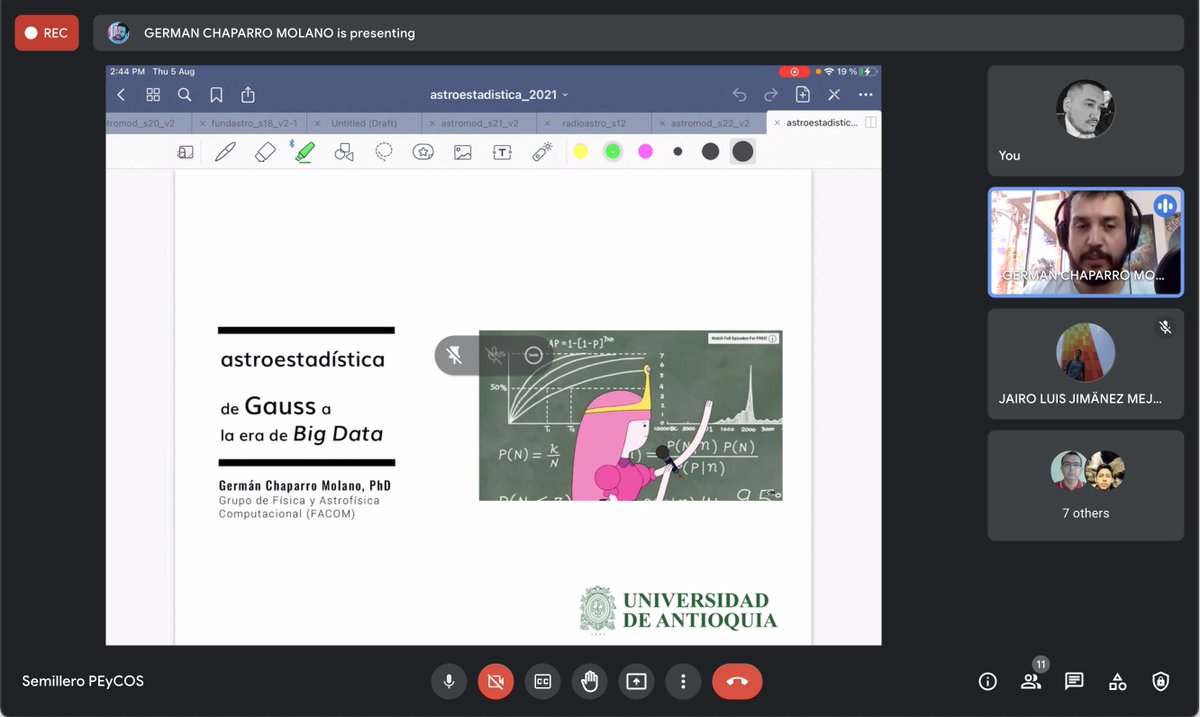Viewport: 1200px width, 717px height.
Task: Select the Shapes tool
Action: coord(344,152)
